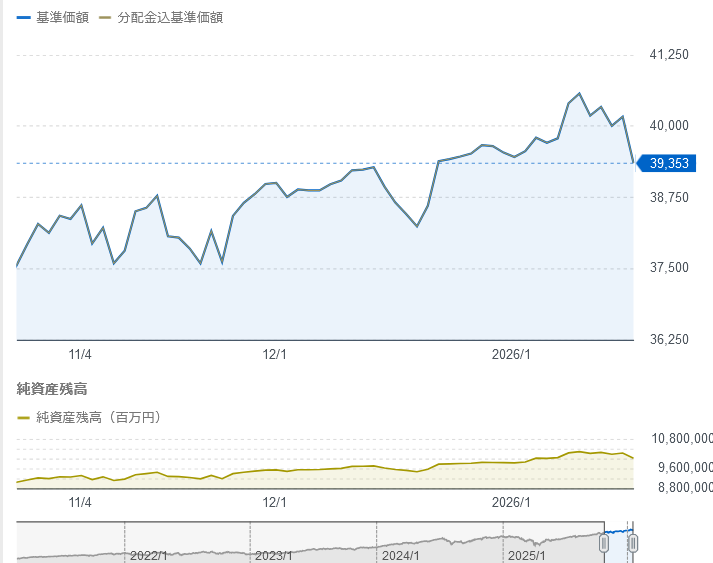Click the blue 39,353 current price tag
The image size is (713, 563).
click(x=669, y=163)
